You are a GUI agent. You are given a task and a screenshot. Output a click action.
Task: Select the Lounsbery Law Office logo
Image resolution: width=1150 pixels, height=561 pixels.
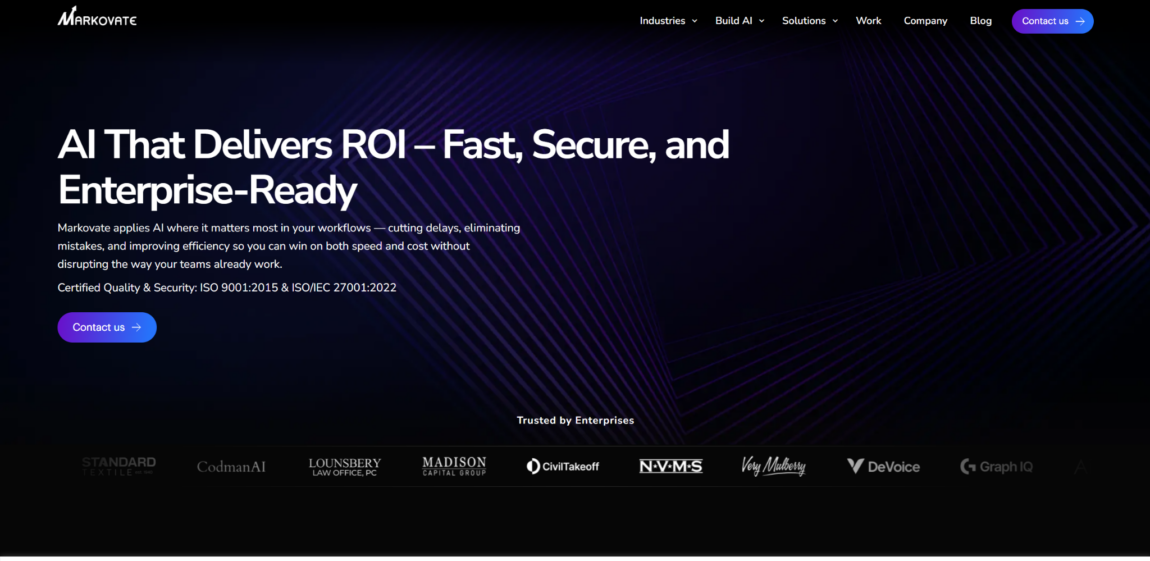pyautogui.click(x=345, y=467)
